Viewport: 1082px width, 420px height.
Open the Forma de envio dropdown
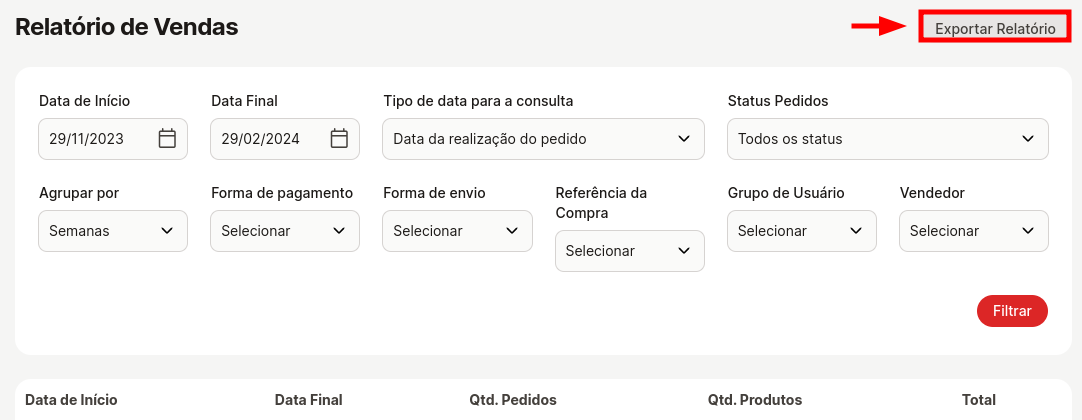458,231
